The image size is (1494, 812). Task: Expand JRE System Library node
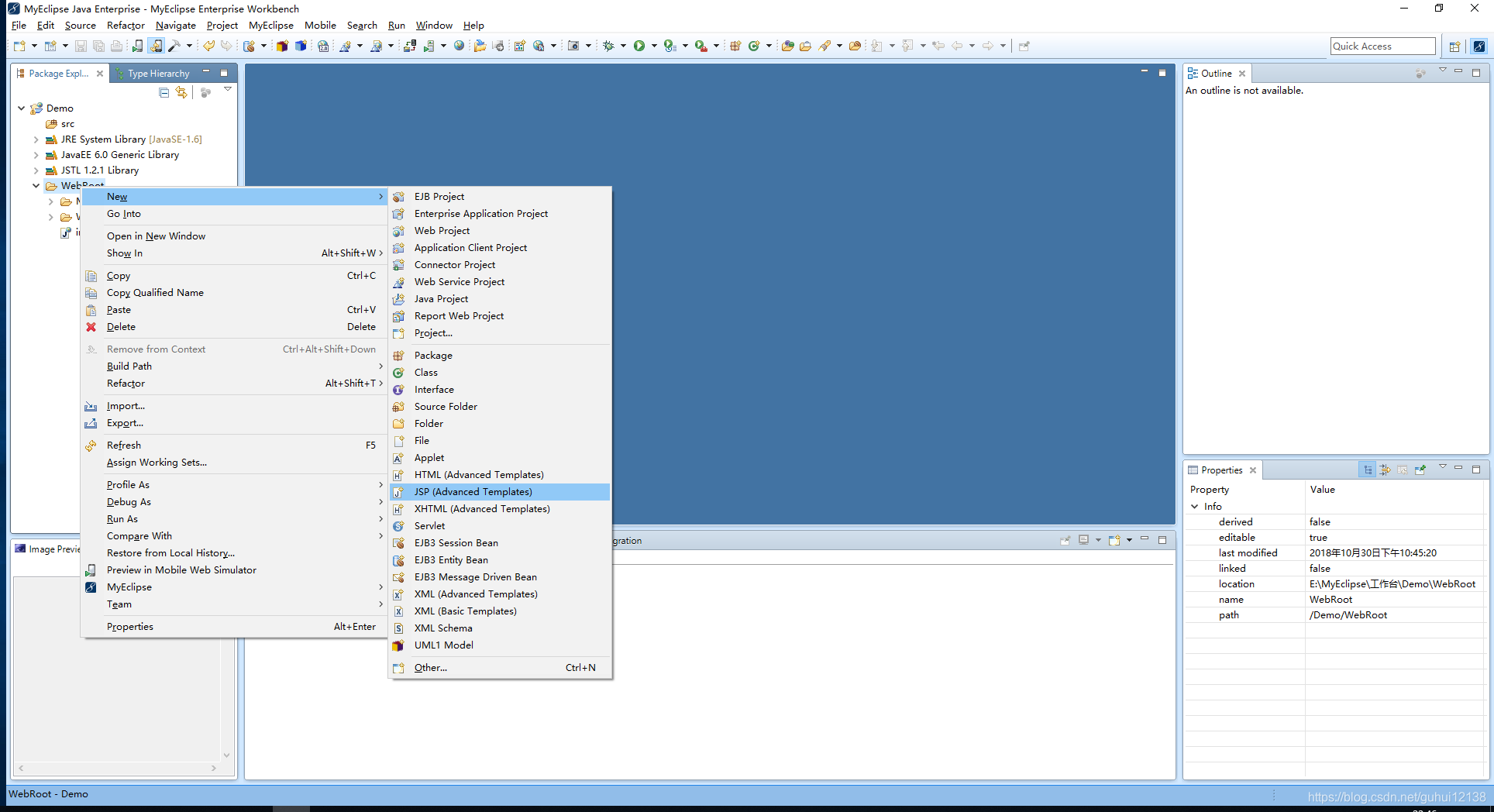tap(36, 139)
